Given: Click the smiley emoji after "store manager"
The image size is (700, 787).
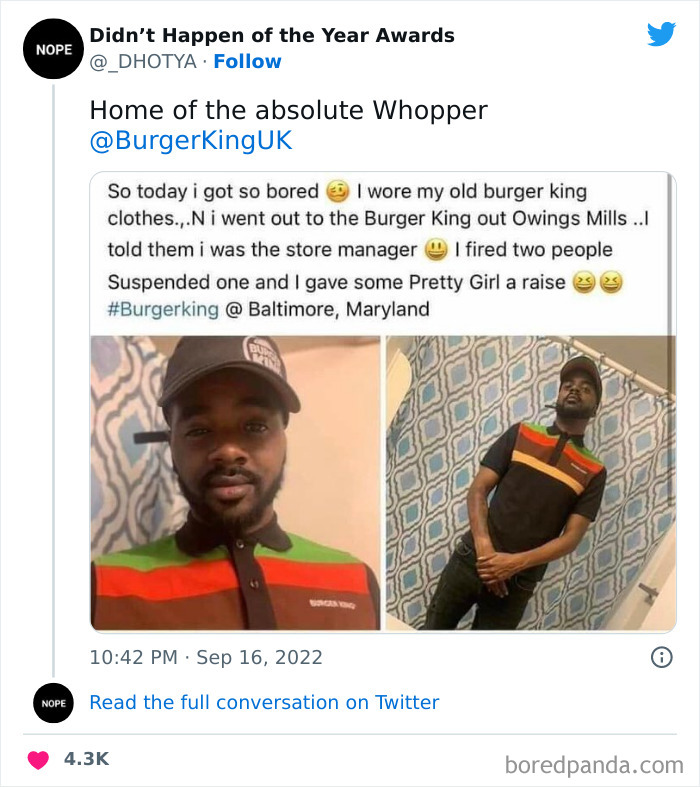Looking at the screenshot, I should point(435,249).
